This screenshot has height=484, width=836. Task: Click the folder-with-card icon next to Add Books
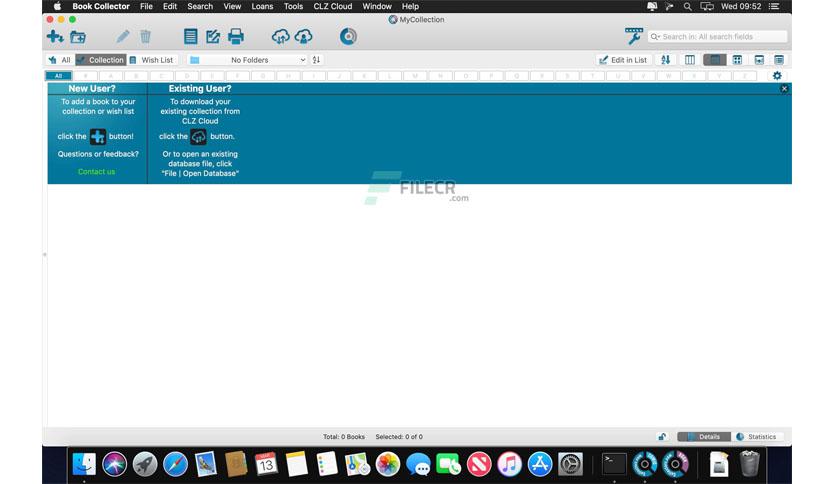[78, 37]
